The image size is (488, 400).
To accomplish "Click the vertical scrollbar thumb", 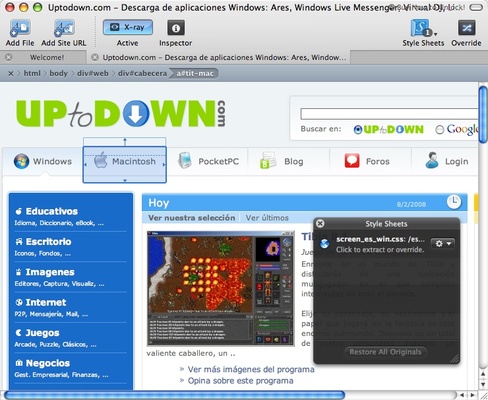I will (483, 115).
